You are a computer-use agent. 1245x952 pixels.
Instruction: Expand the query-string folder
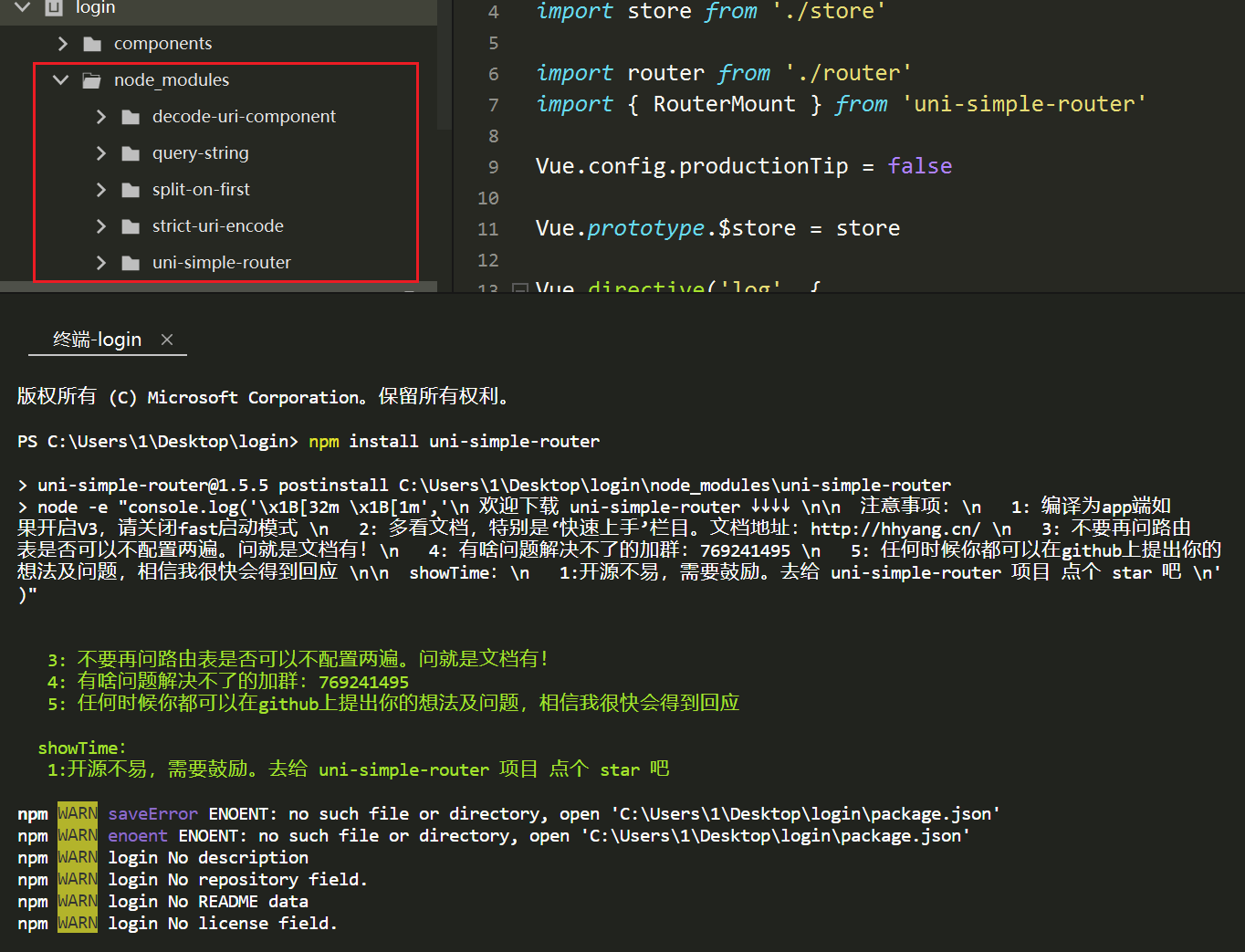click(x=100, y=152)
